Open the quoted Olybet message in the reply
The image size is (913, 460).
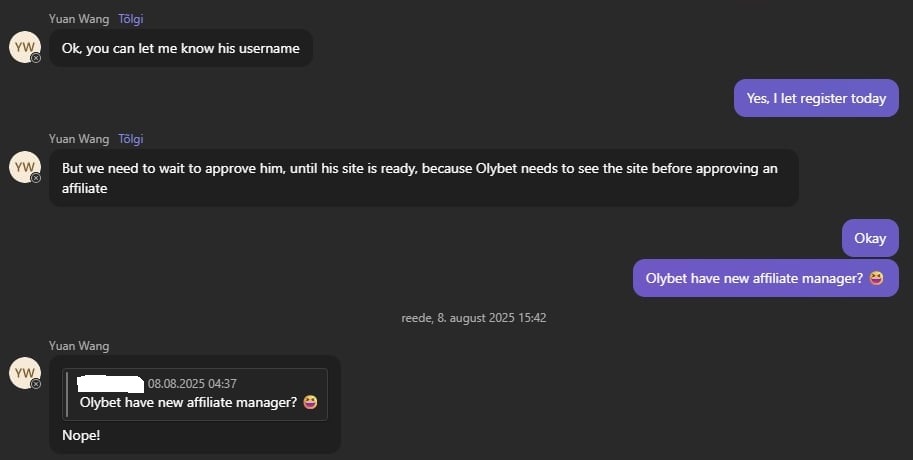pyautogui.click(x=188, y=402)
